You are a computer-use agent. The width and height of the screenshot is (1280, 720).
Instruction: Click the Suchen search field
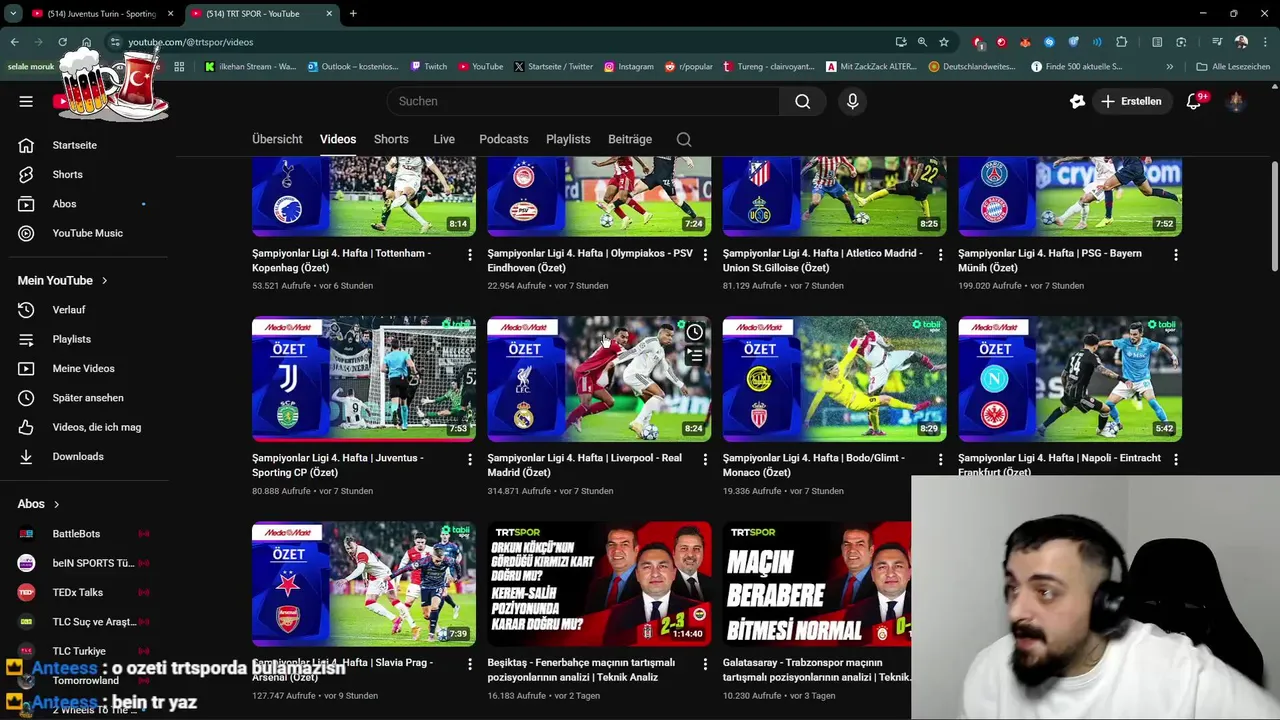tap(583, 101)
